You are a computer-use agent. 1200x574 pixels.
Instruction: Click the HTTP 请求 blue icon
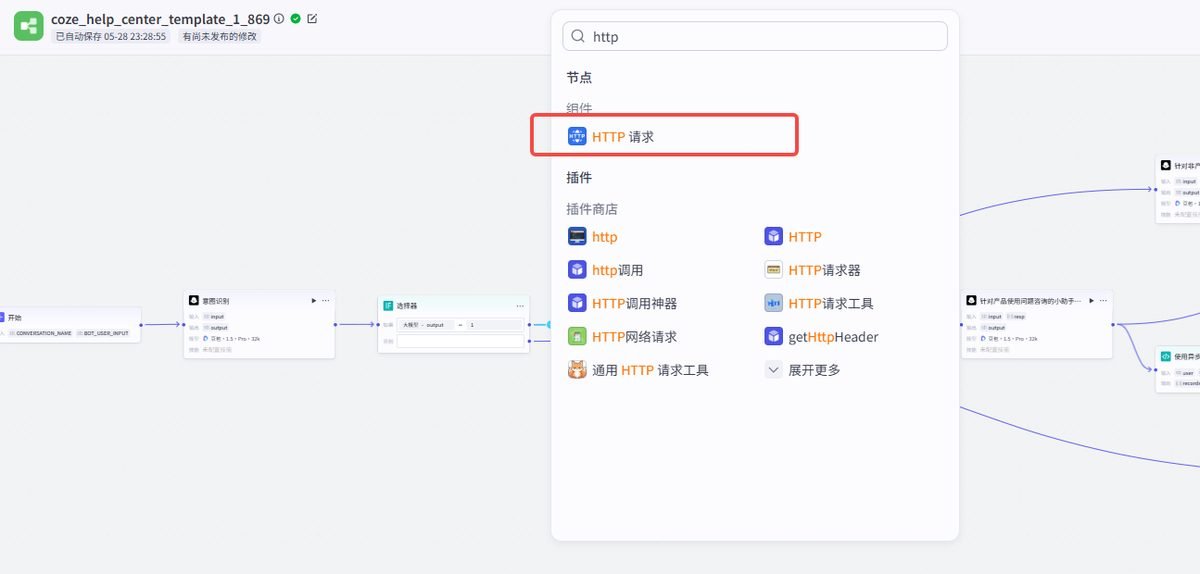(x=577, y=137)
